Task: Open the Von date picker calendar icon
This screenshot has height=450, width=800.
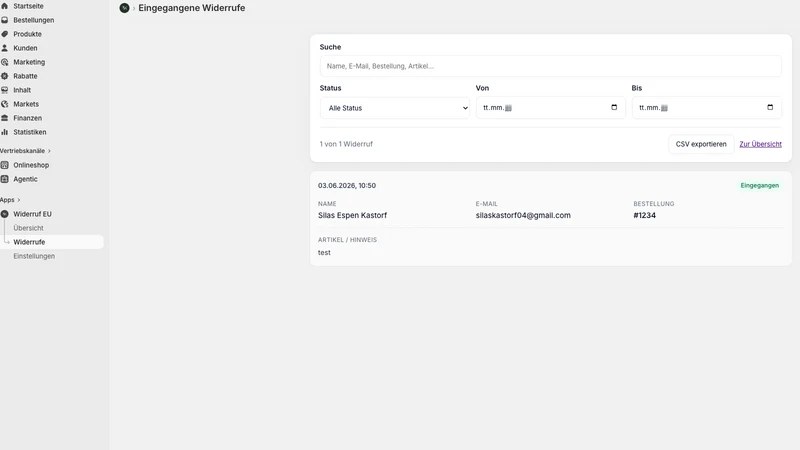Action: click(x=614, y=107)
